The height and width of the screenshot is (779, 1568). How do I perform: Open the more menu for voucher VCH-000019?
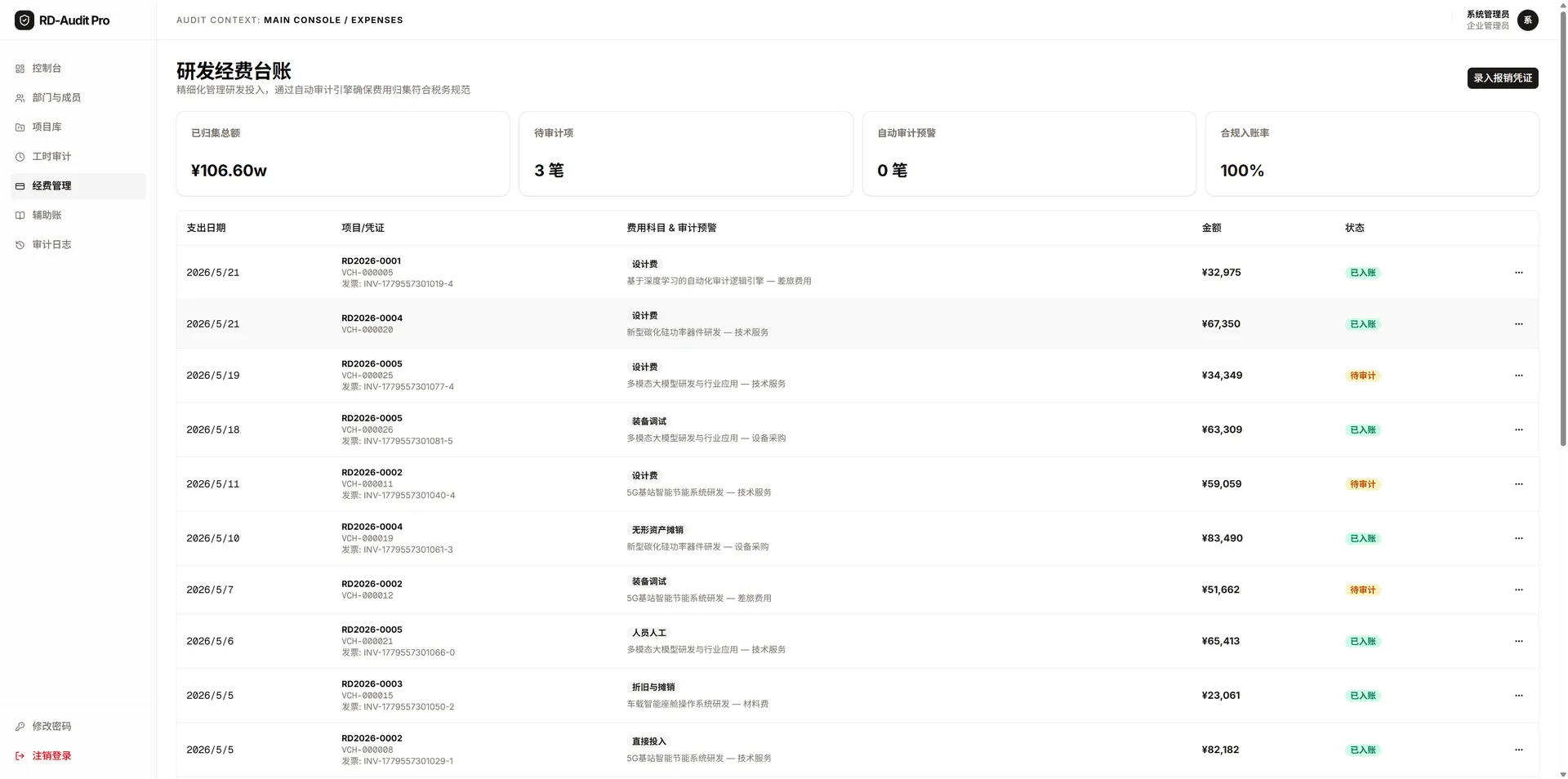(x=1518, y=538)
